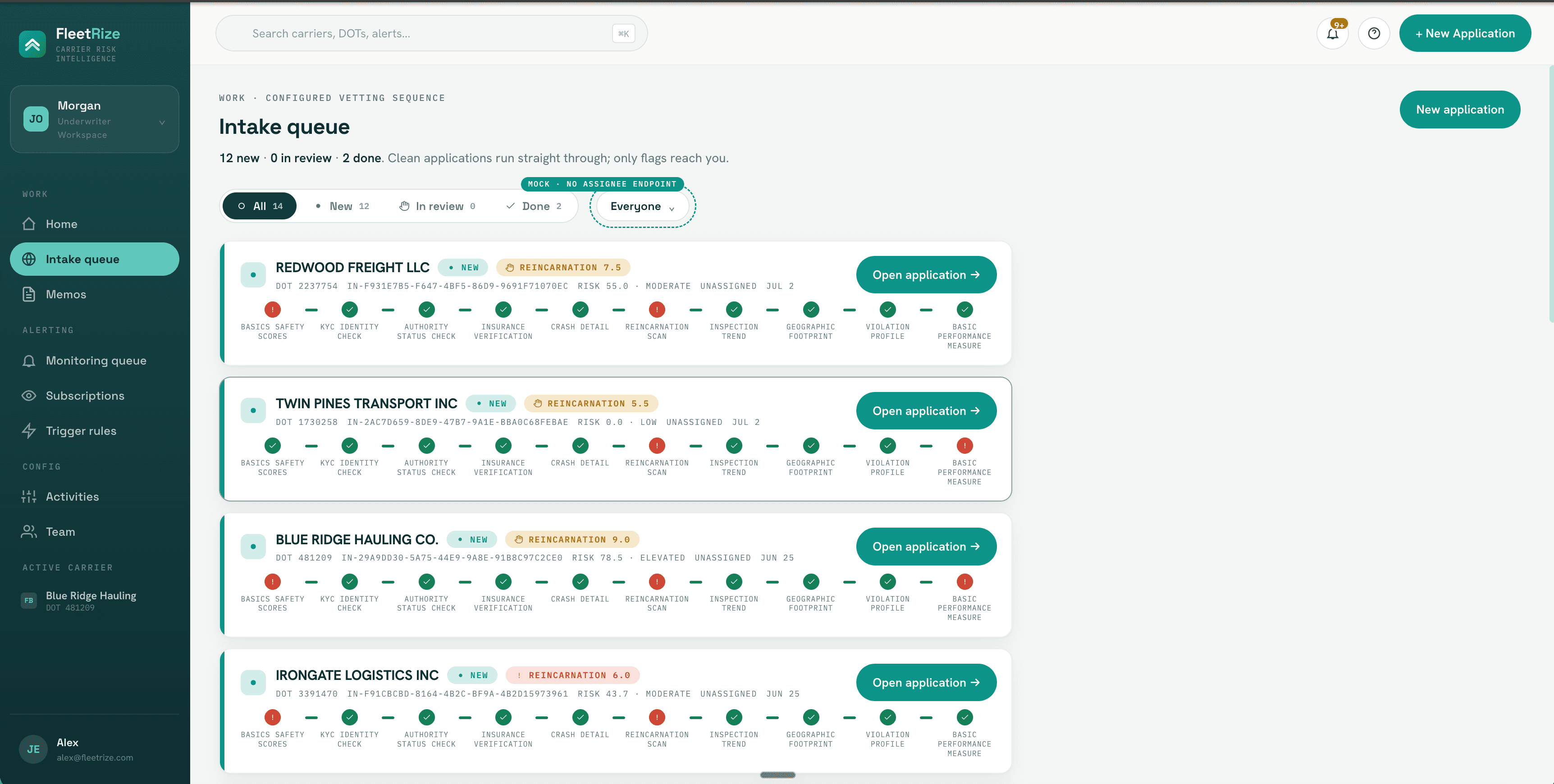
Task: Click the horizontal scrollbar at page bottom
Action: [777, 775]
